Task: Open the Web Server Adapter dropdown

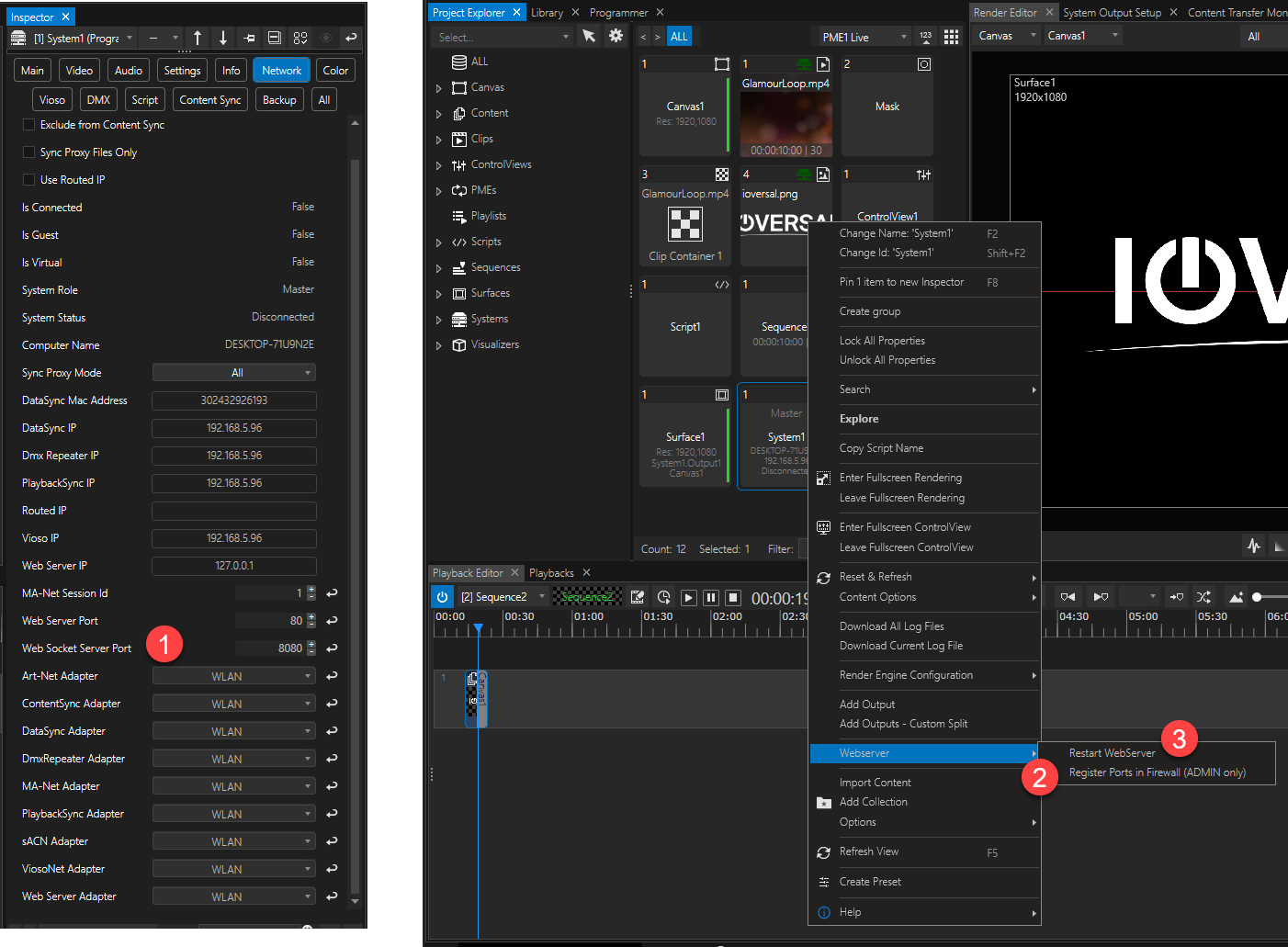Action: [x=234, y=896]
